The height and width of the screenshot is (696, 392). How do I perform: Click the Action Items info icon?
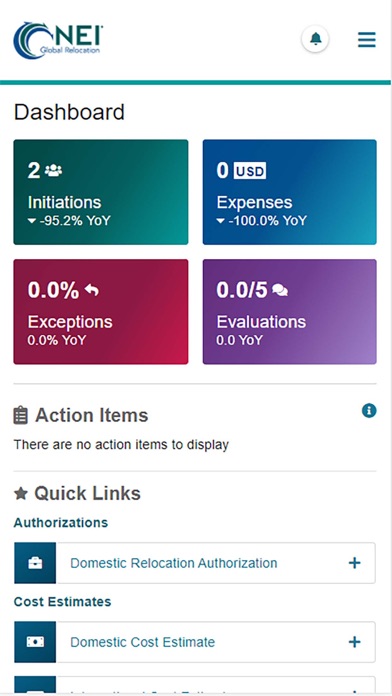pyautogui.click(x=369, y=411)
